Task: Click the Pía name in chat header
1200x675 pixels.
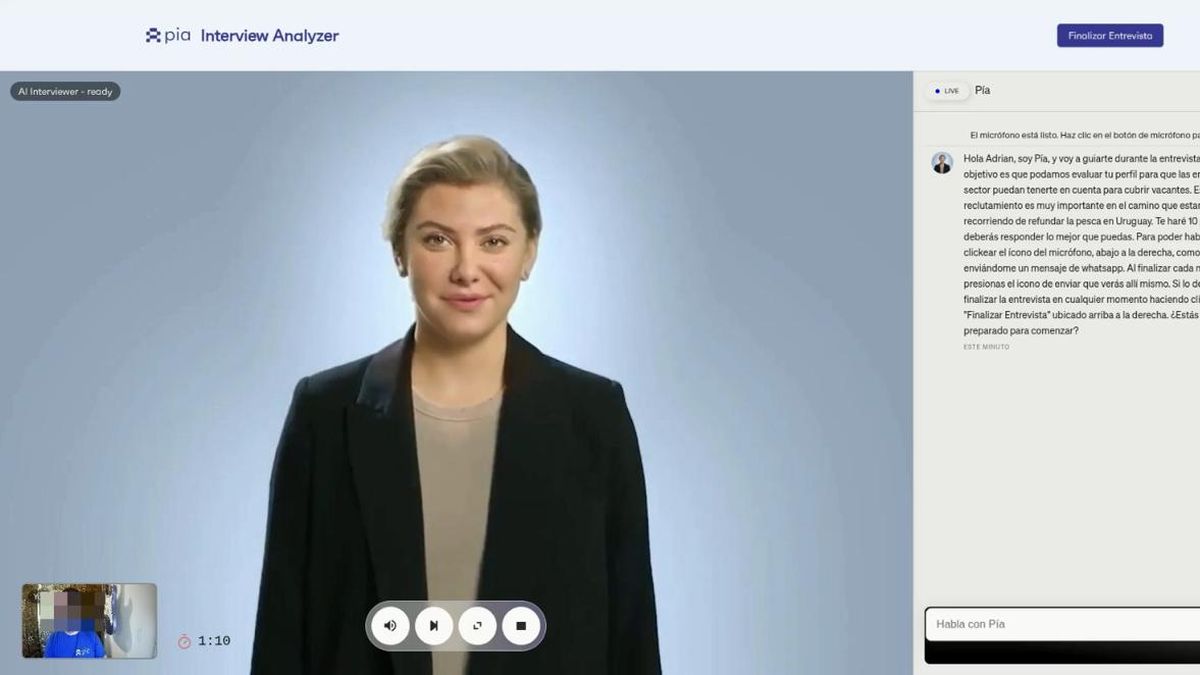Action: (982, 90)
